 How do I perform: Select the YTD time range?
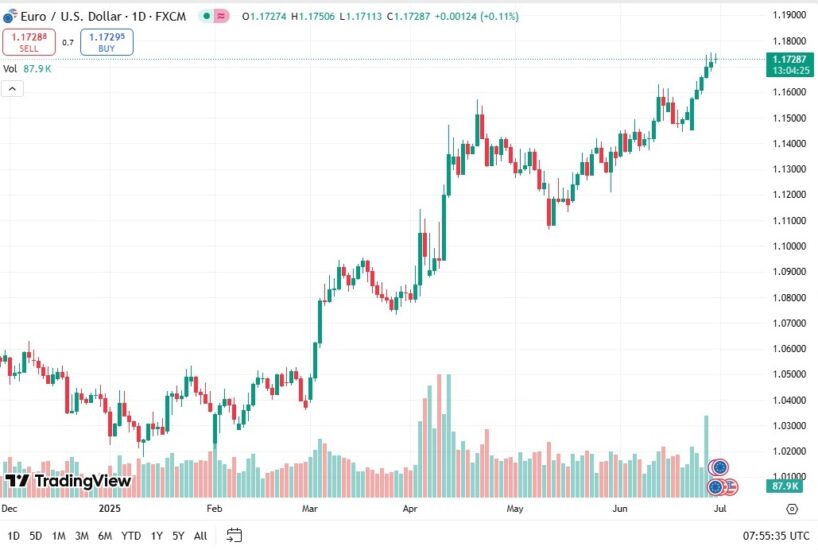coord(131,535)
